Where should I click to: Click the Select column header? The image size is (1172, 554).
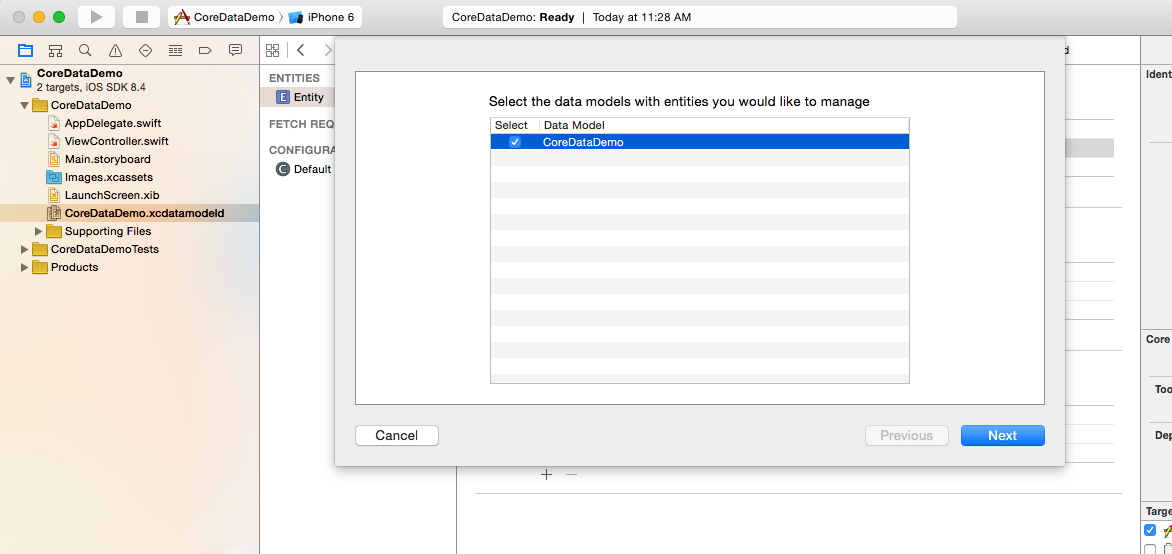[x=511, y=125]
